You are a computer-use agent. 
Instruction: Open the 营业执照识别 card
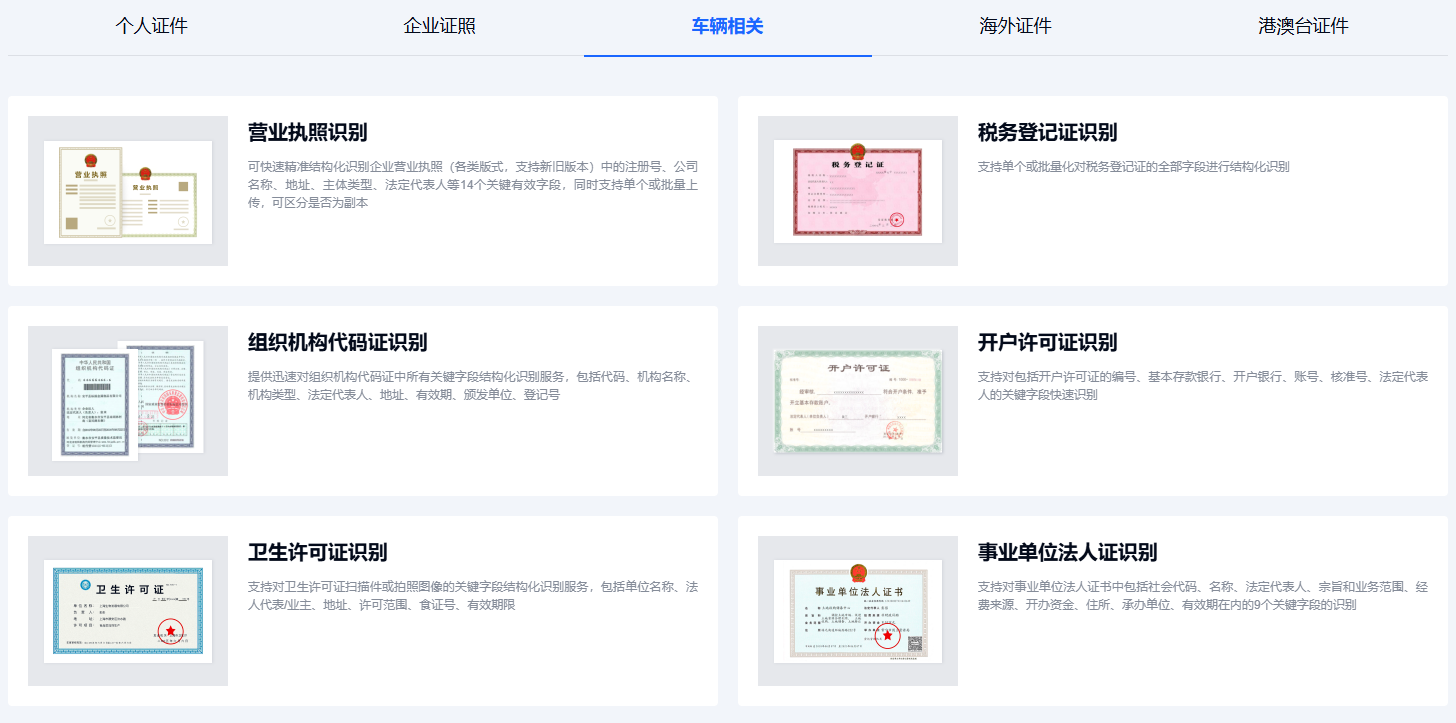pos(363,192)
